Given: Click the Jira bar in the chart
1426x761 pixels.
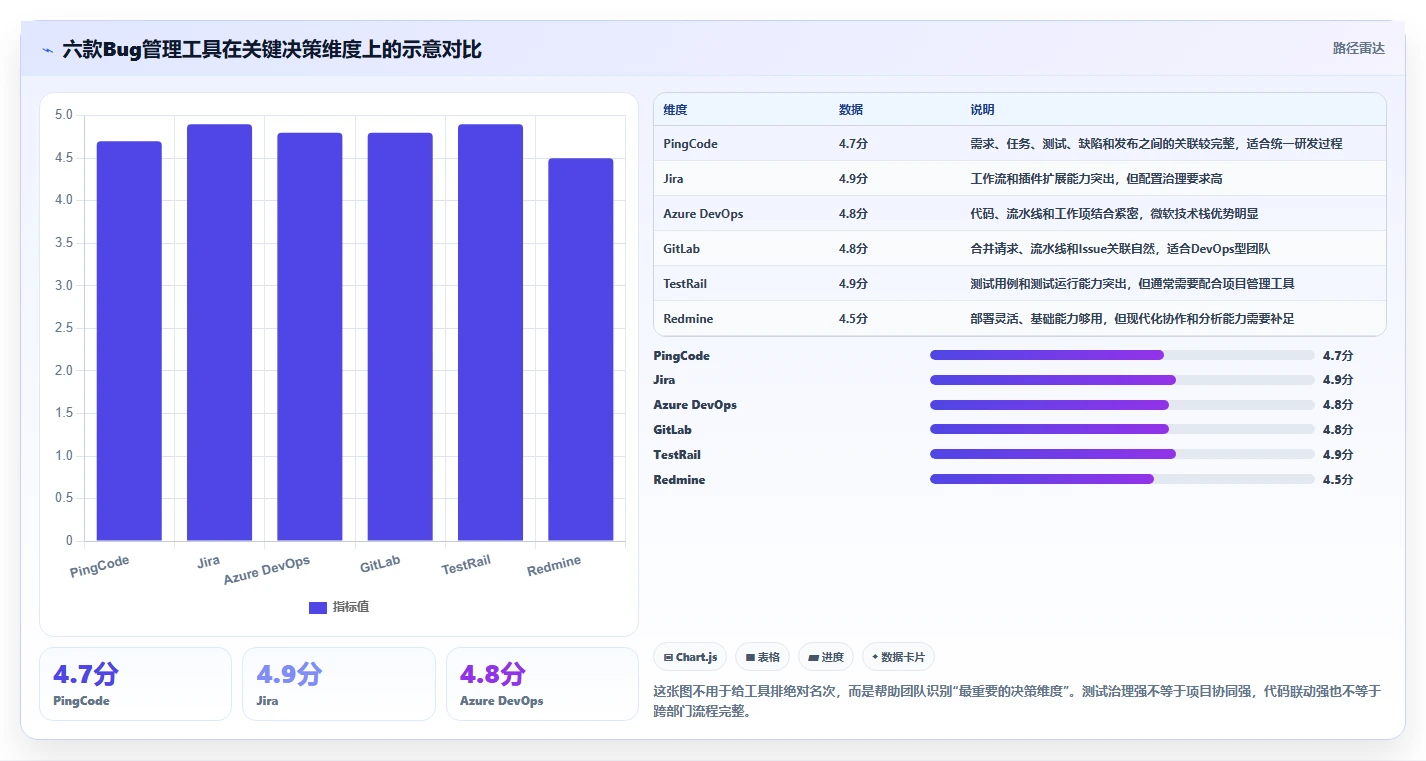Looking at the screenshot, I should [x=219, y=332].
